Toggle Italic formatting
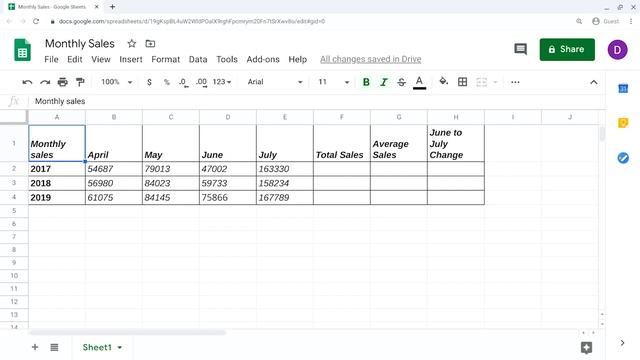 [384, 82]
